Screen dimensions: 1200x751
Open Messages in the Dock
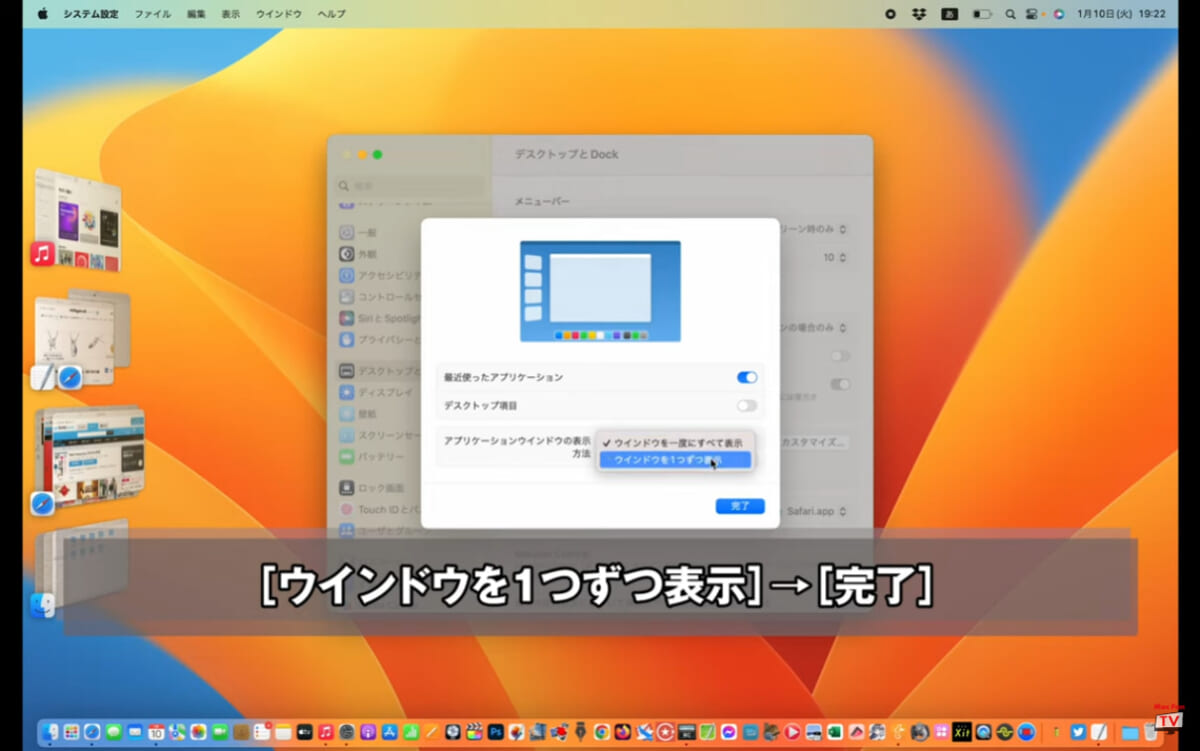click(x=113, y=732)
